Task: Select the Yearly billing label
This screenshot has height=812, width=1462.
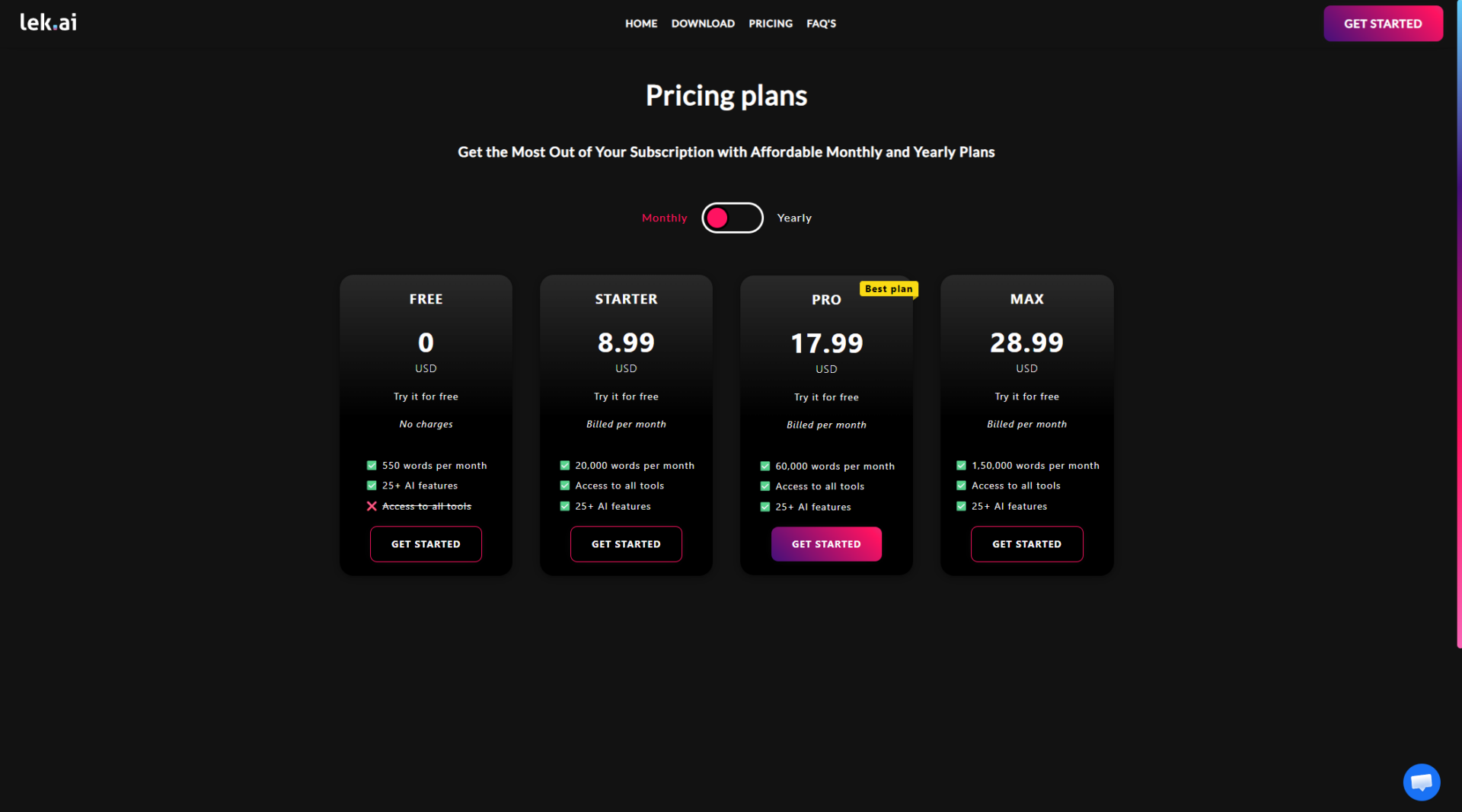Action: click(x=794, y=218)
